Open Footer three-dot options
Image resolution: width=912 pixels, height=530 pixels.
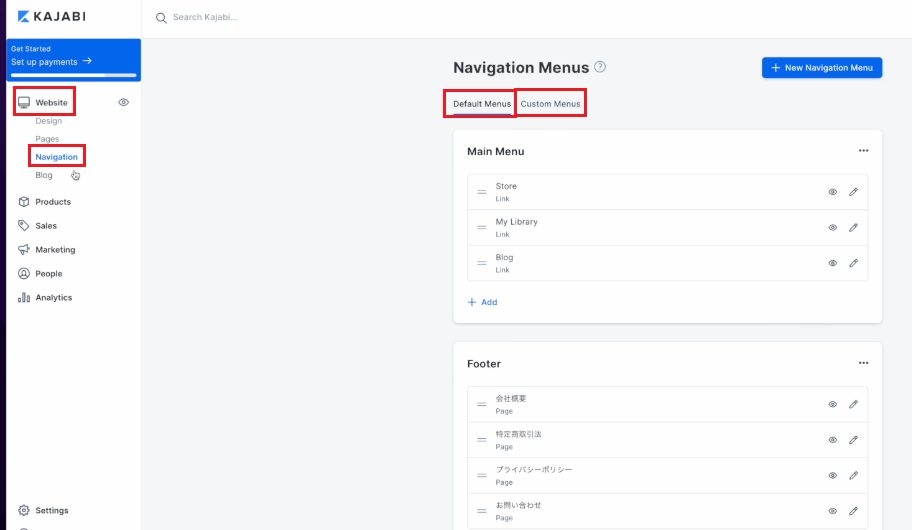tap(863, 363)
